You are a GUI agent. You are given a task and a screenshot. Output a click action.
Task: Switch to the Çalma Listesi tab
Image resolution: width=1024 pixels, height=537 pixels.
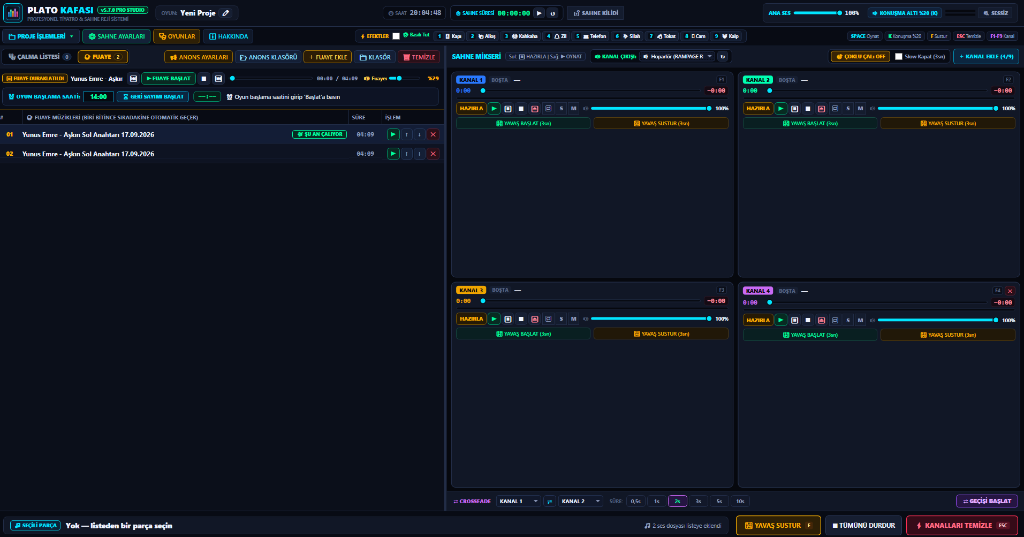tap(39, 57)
